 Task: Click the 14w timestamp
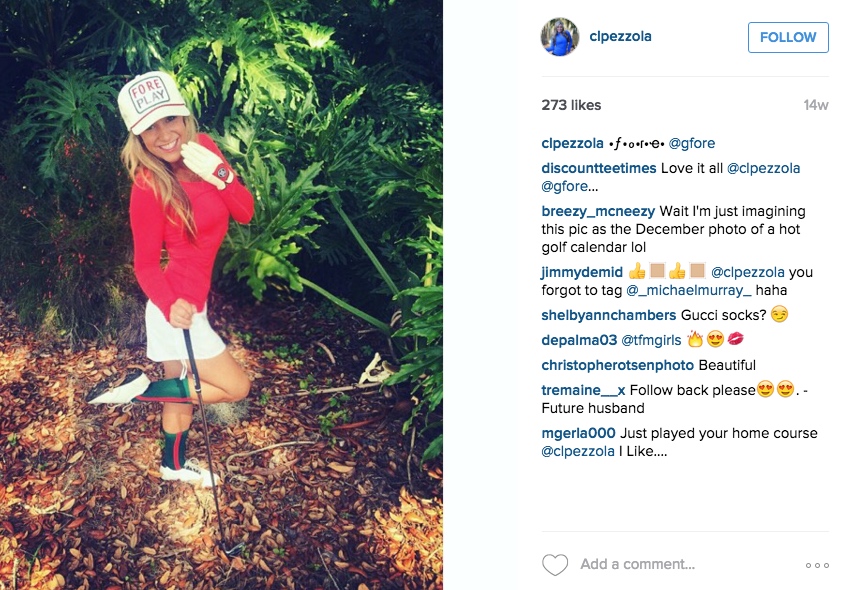click(x=815, y=105)
